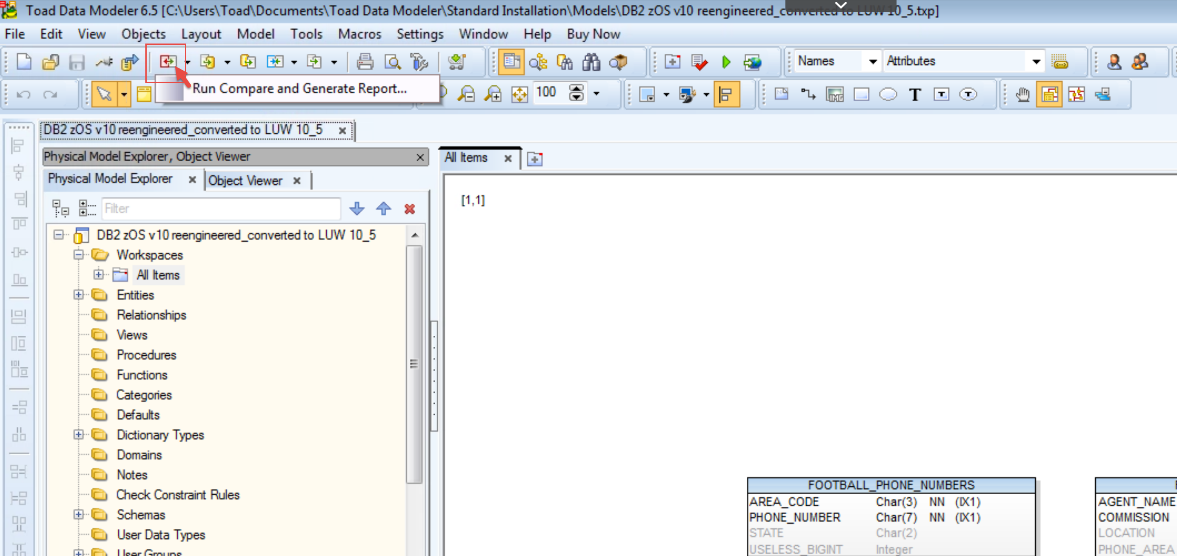Image resolution: width=1177 pixels, height=556 pixels.
Task: Create a new model with New icon
Action: tap(24, 62)
